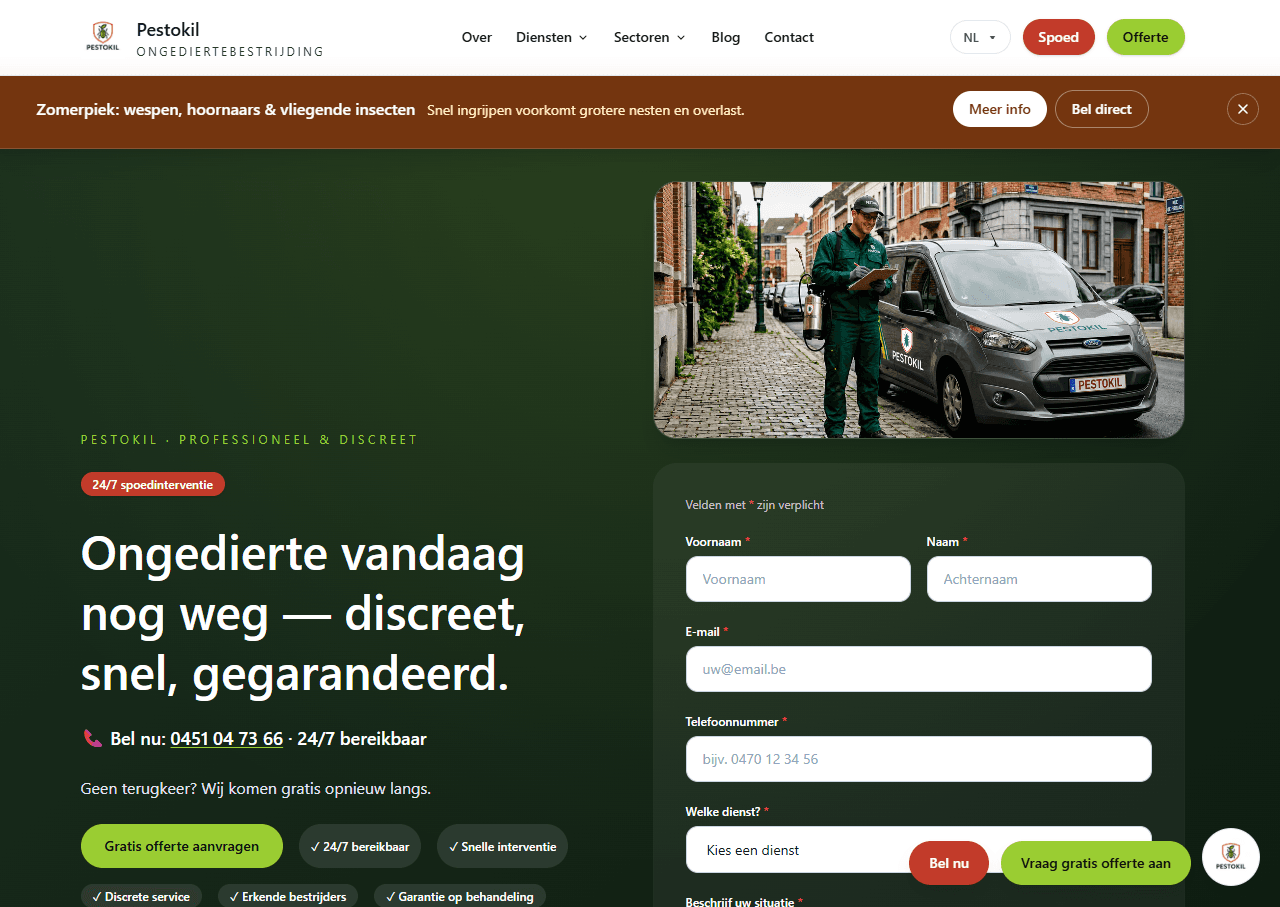Click the Garantie op behandeling chip
Screen dimensions: 1280x907
pyautogui.click(x=460, y=896)
